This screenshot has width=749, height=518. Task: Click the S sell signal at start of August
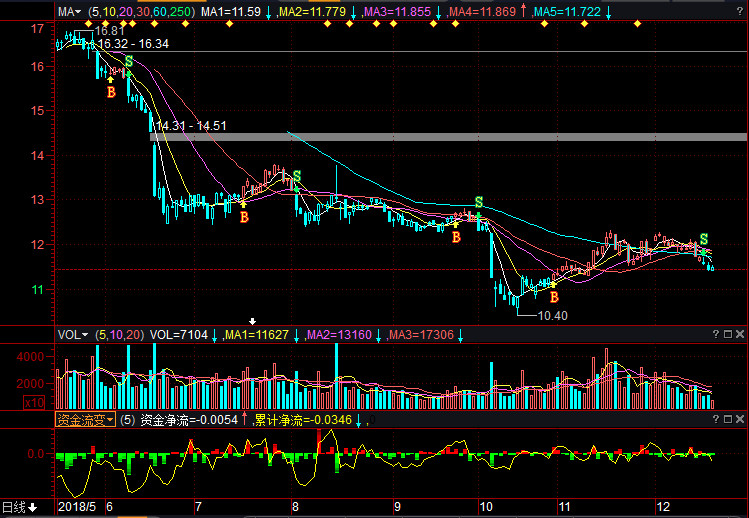pyautogui.click(x=297, y=176)
